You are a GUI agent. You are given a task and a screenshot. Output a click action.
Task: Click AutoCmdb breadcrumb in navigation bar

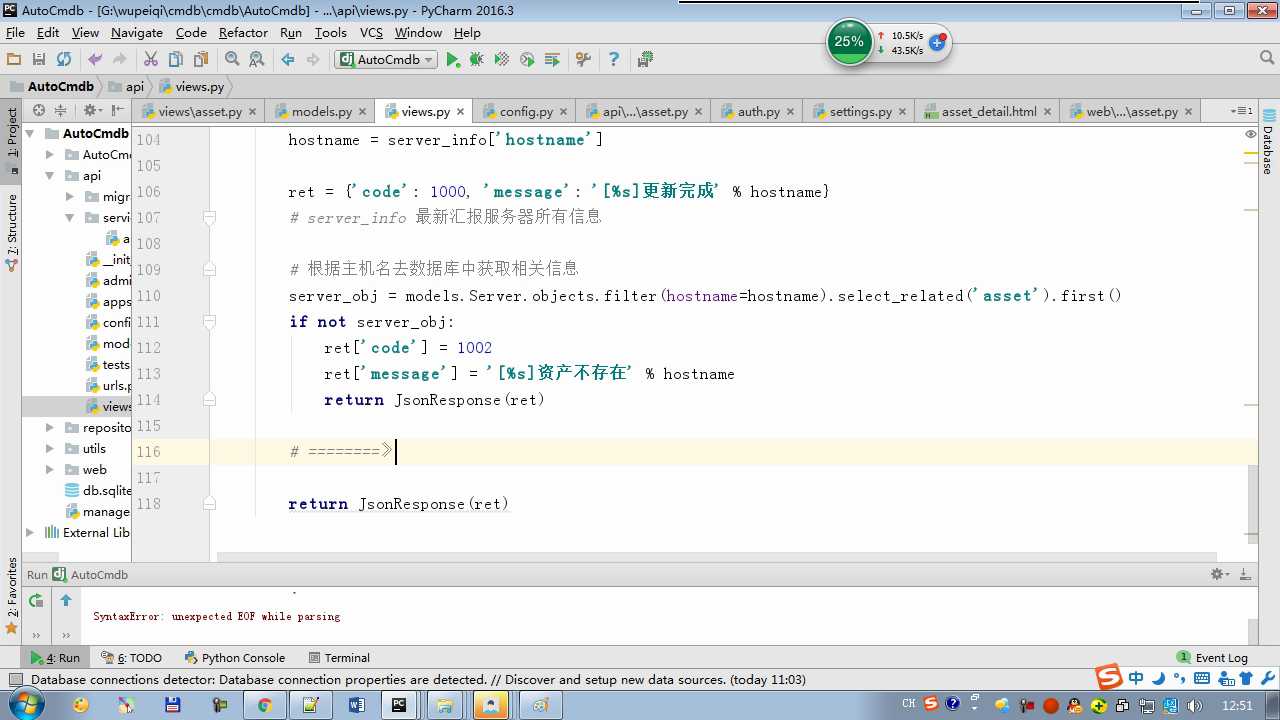[x=52, y=86]
